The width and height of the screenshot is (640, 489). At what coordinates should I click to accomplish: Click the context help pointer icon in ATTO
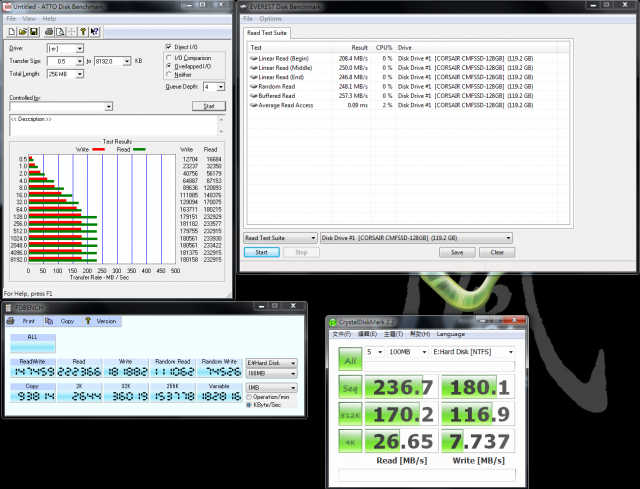94,31
